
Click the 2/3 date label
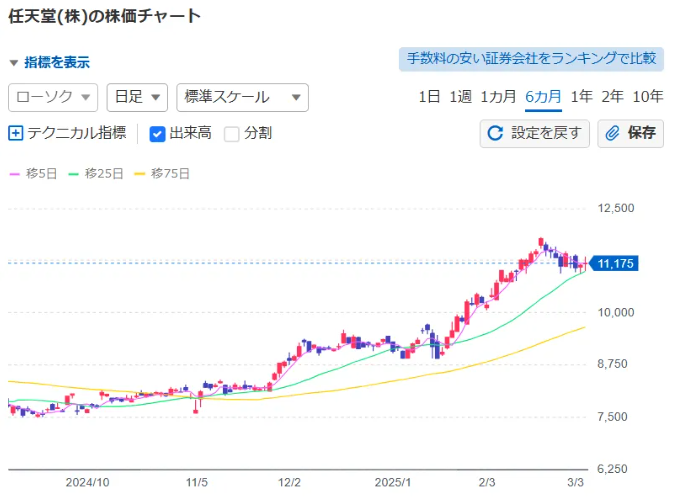click(x=487, y=482)
